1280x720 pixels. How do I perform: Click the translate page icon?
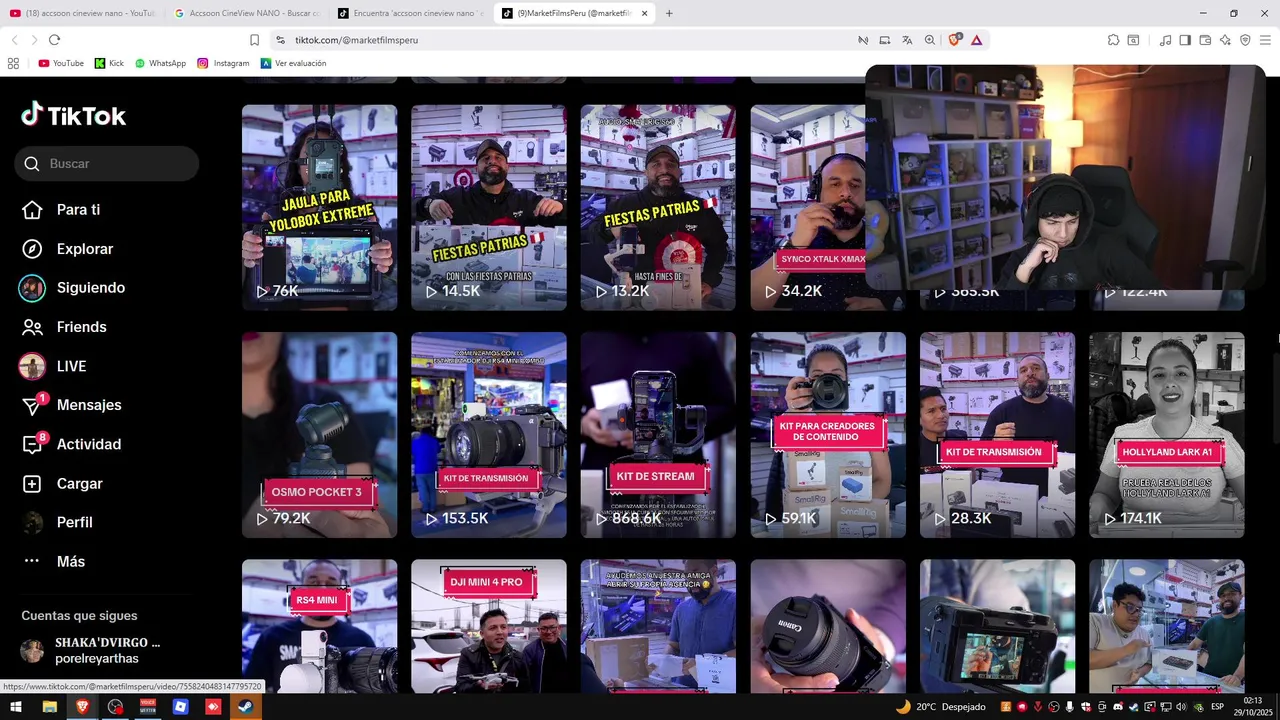click(907, 40)
